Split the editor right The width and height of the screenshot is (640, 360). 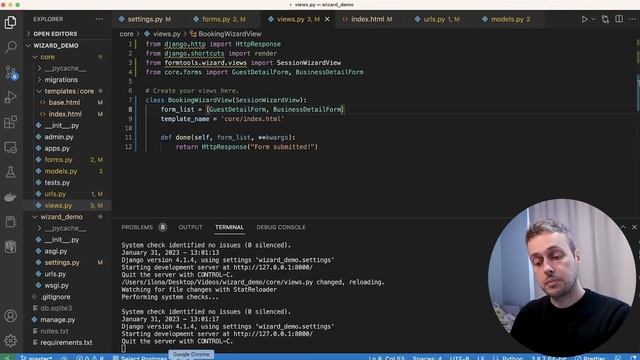619,19
